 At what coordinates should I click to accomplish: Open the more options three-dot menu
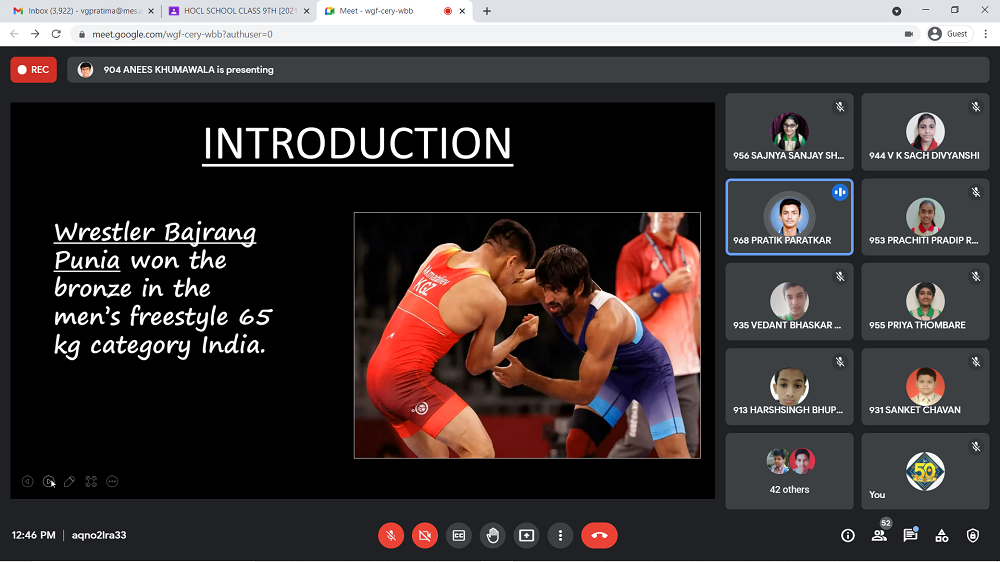point(561,535)
